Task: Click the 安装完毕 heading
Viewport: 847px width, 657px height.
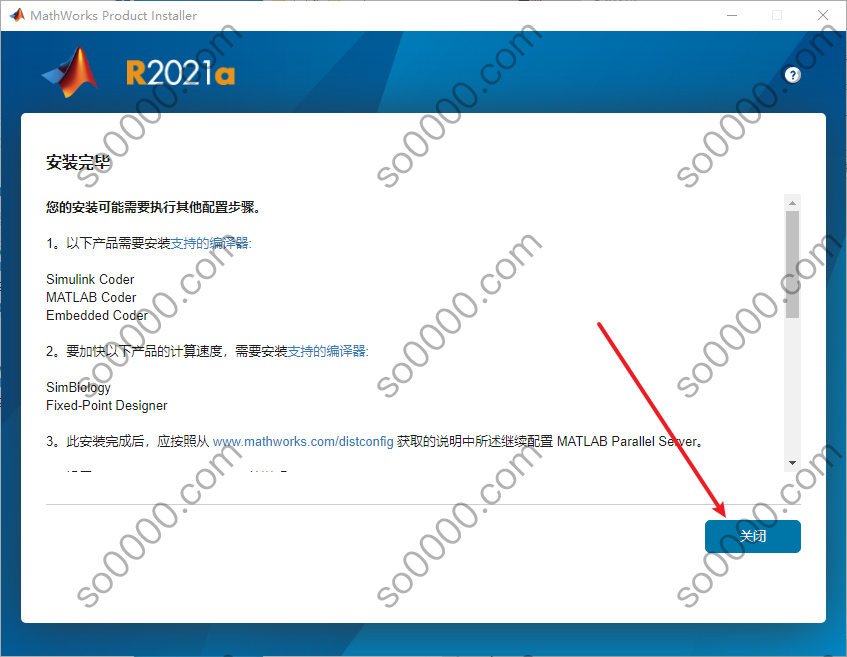Action: click(78, 162)
